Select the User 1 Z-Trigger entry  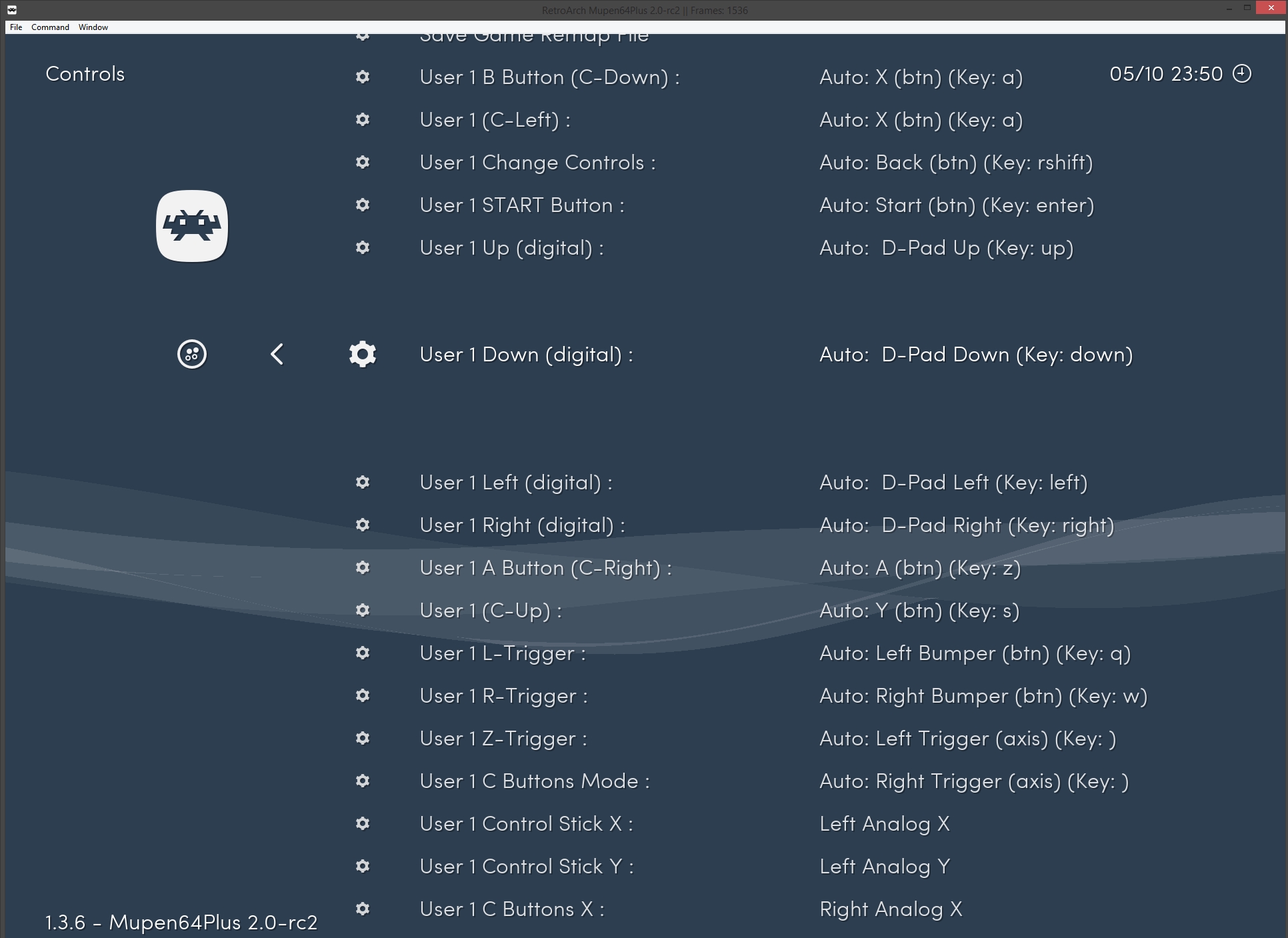point(503,739)
